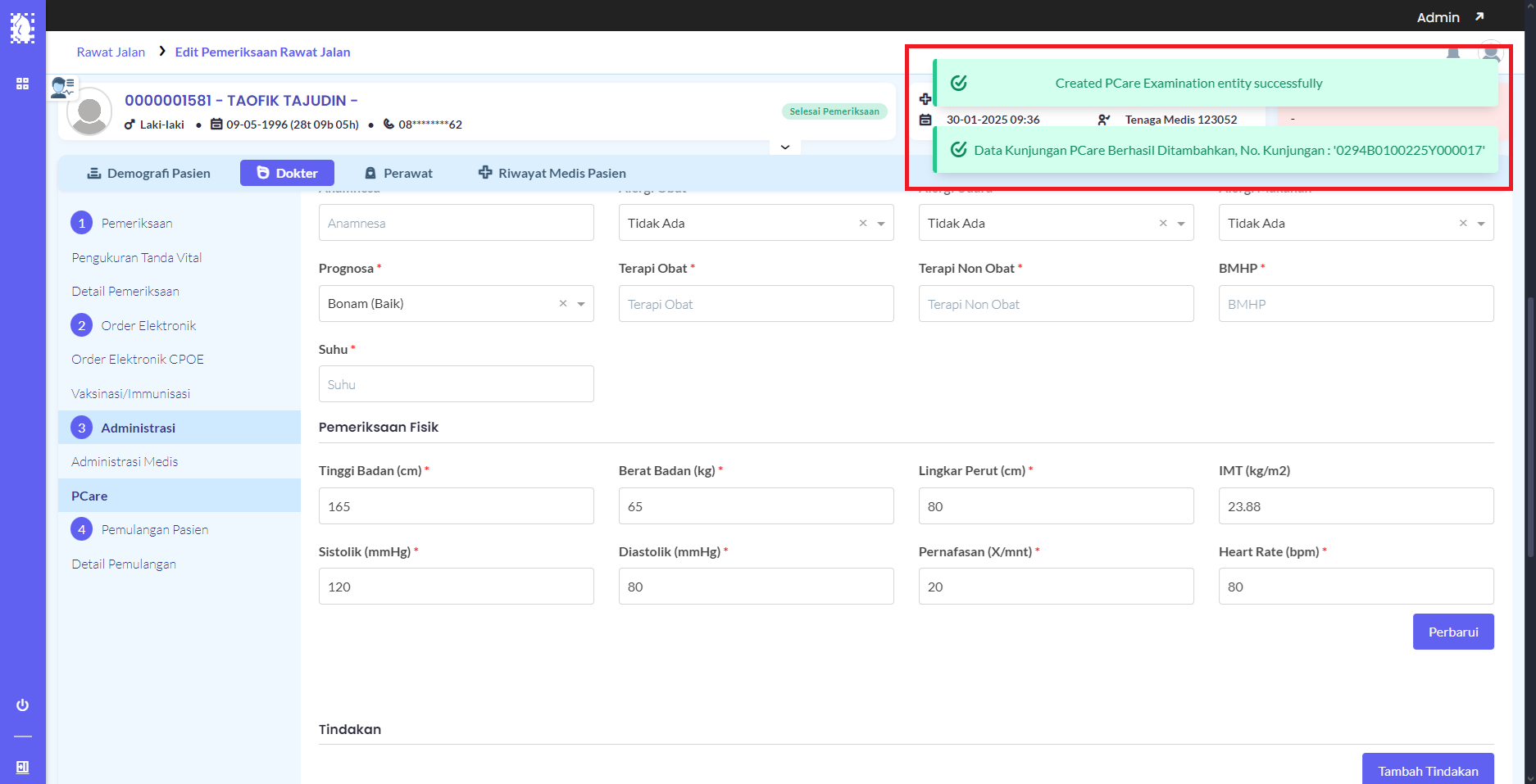Click check icon on PCare Examination toast
Viewport: 1536px width, 784px height.
pos(958,83)
